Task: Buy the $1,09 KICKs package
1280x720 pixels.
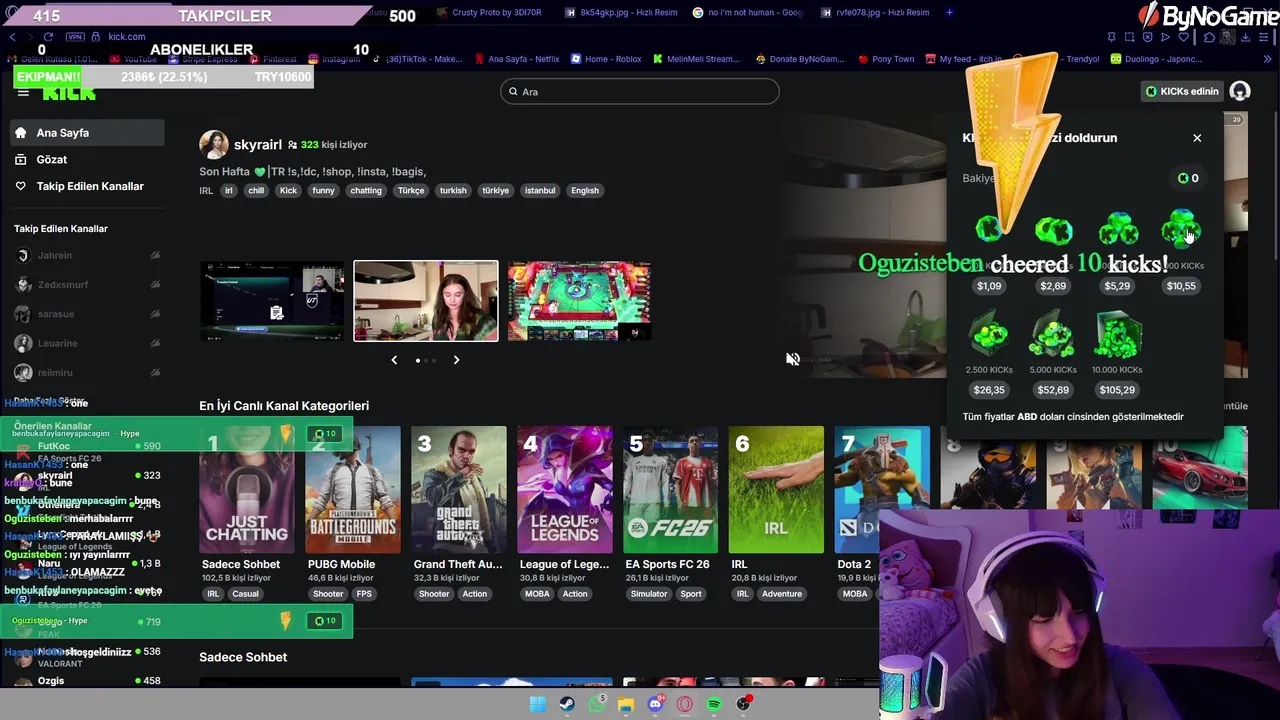Action: point(989,286)
